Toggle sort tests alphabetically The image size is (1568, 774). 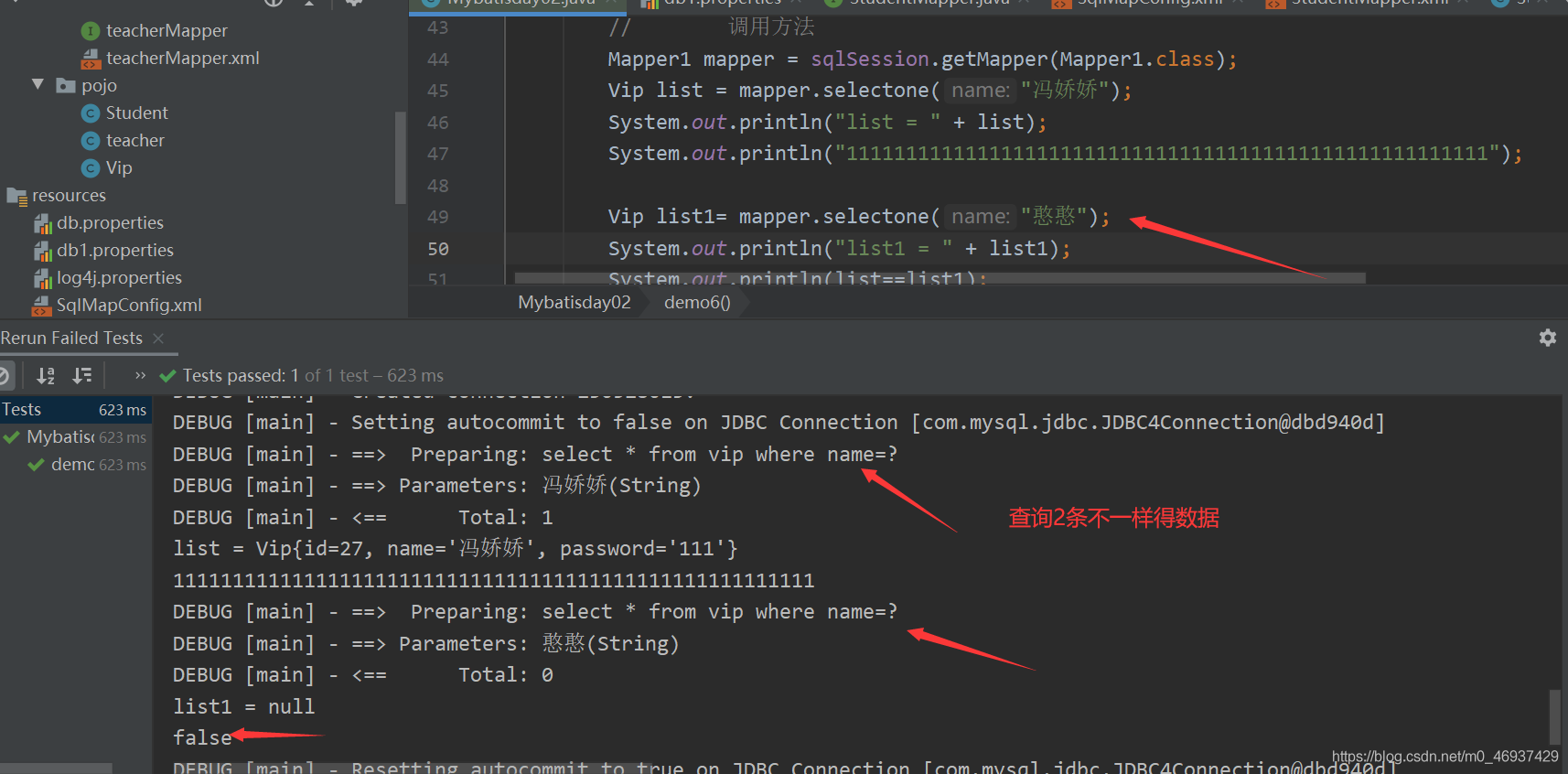click(x=46, y=375)
